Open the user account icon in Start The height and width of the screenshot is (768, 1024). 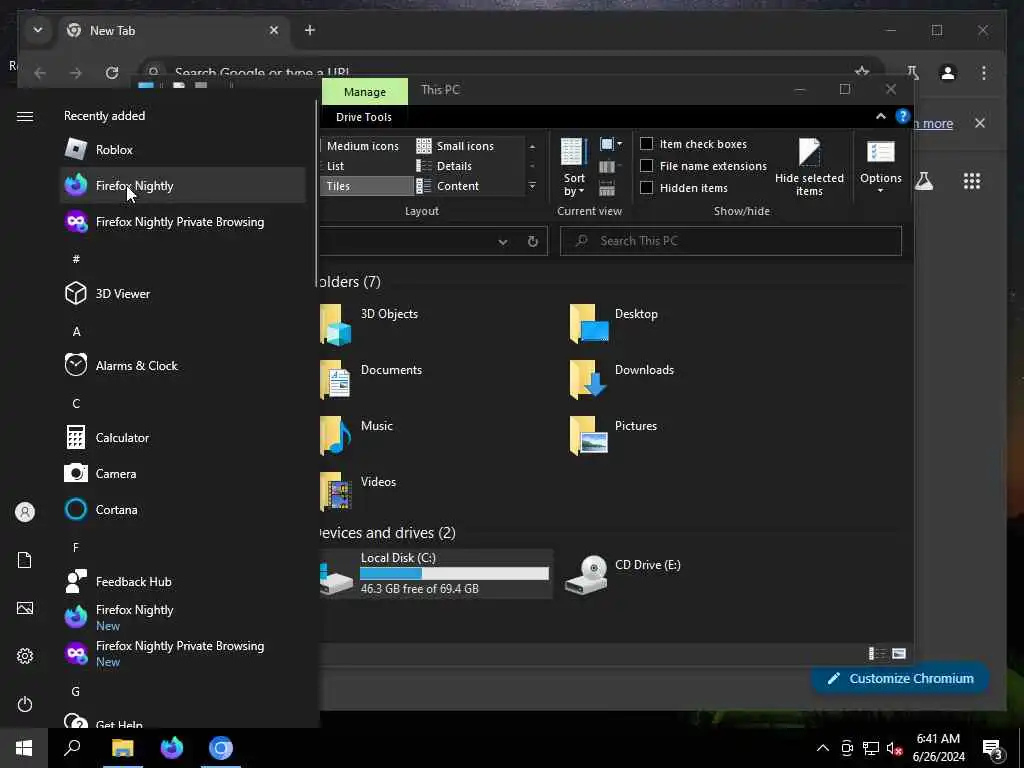25,512
